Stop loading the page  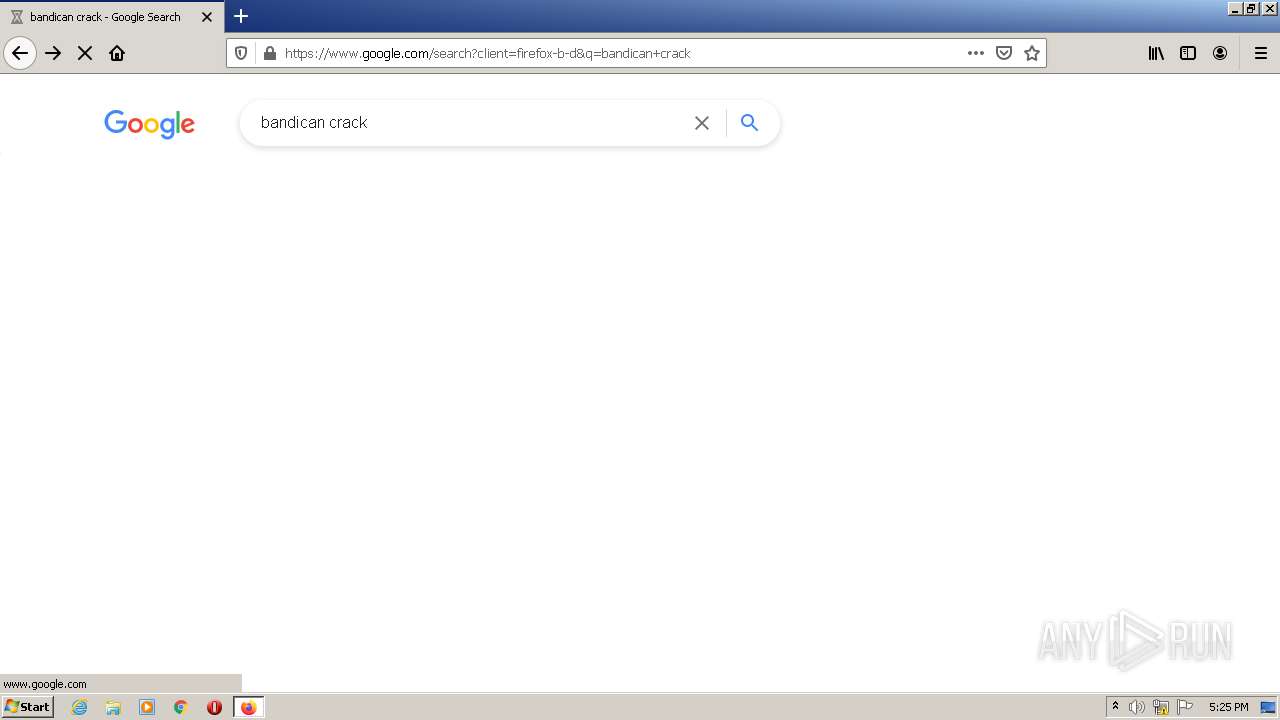pos(85,53)
